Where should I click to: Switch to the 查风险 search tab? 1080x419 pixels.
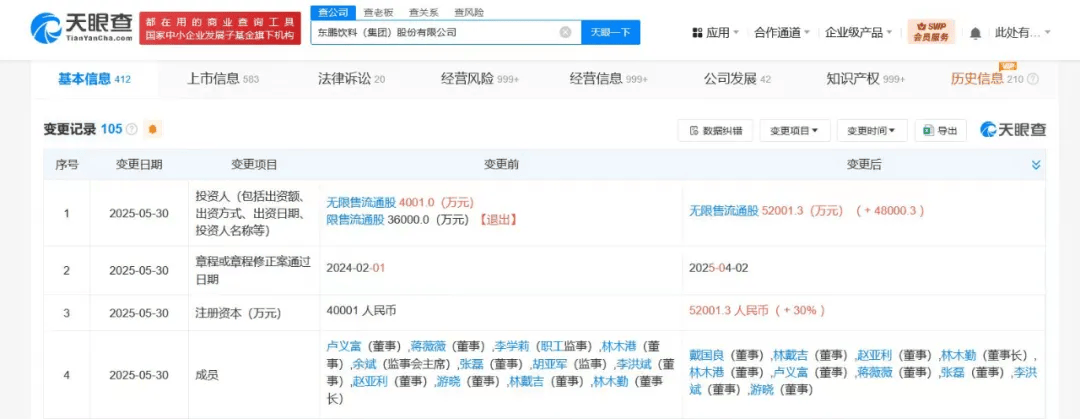[468, 12]
